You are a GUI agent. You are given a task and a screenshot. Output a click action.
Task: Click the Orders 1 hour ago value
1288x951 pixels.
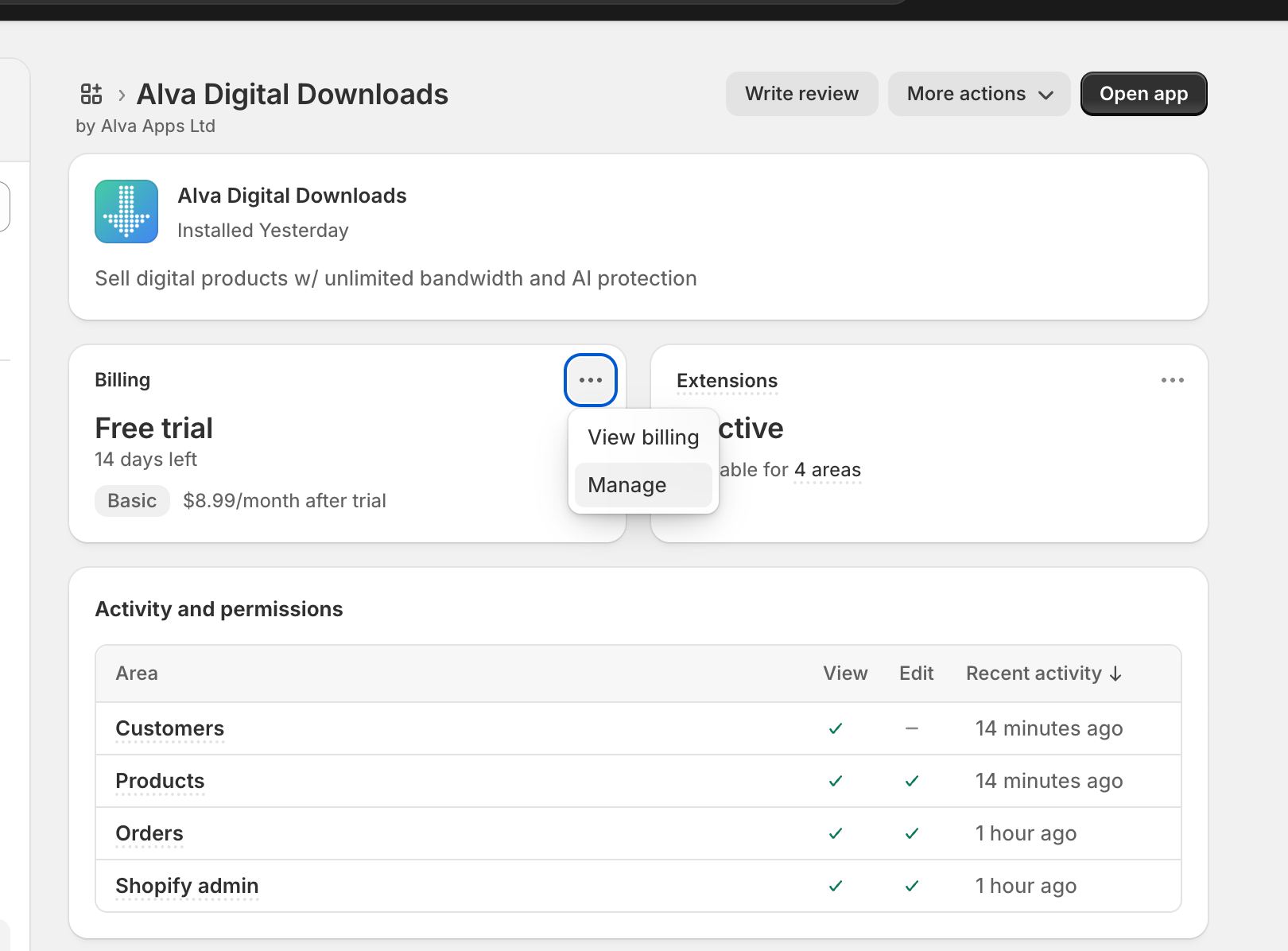(x=1026, y=833)
